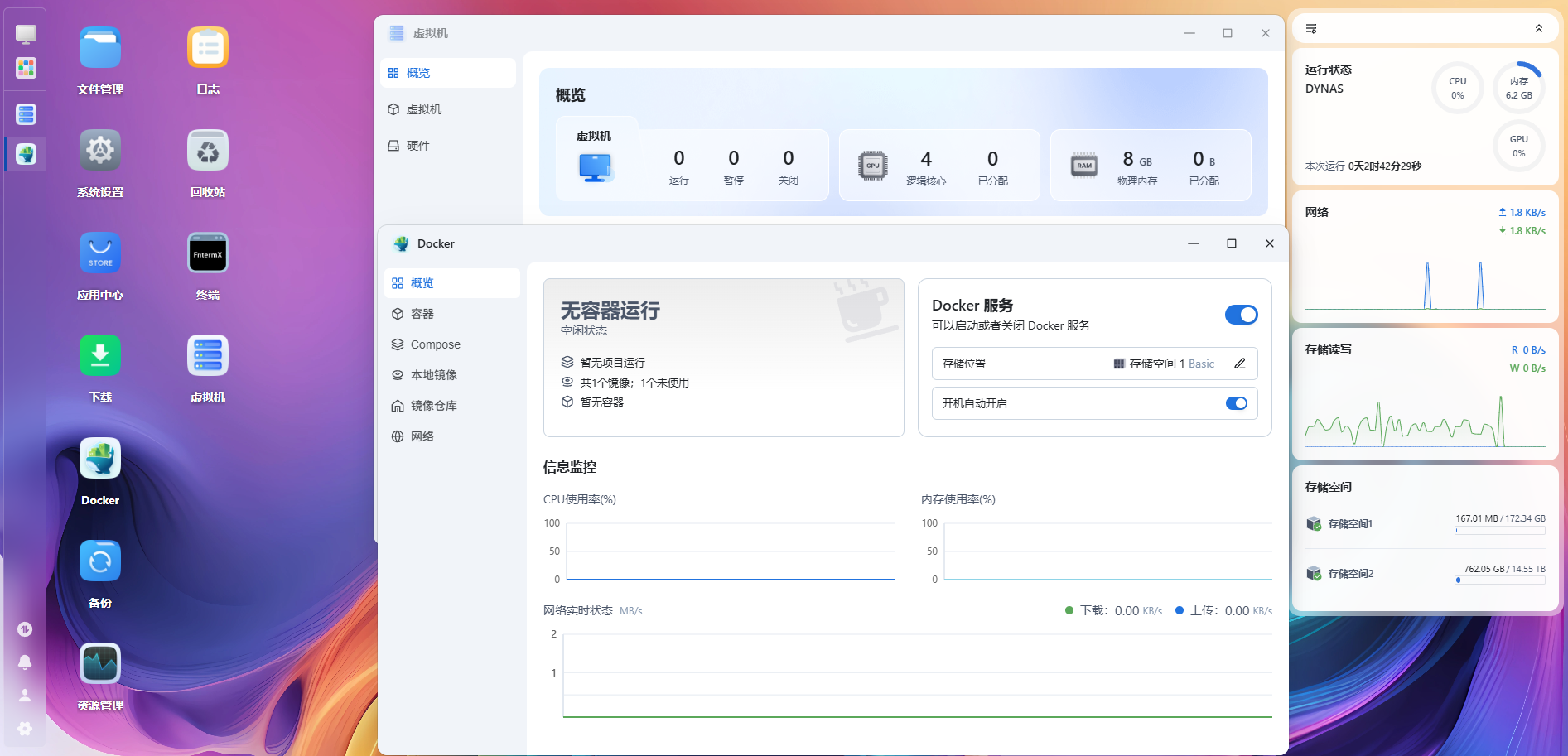The width and height of the screenshot is (1568, 756).
Task: Switch to 虚拟机 section in VM sidebar
Action: point(424,108)
